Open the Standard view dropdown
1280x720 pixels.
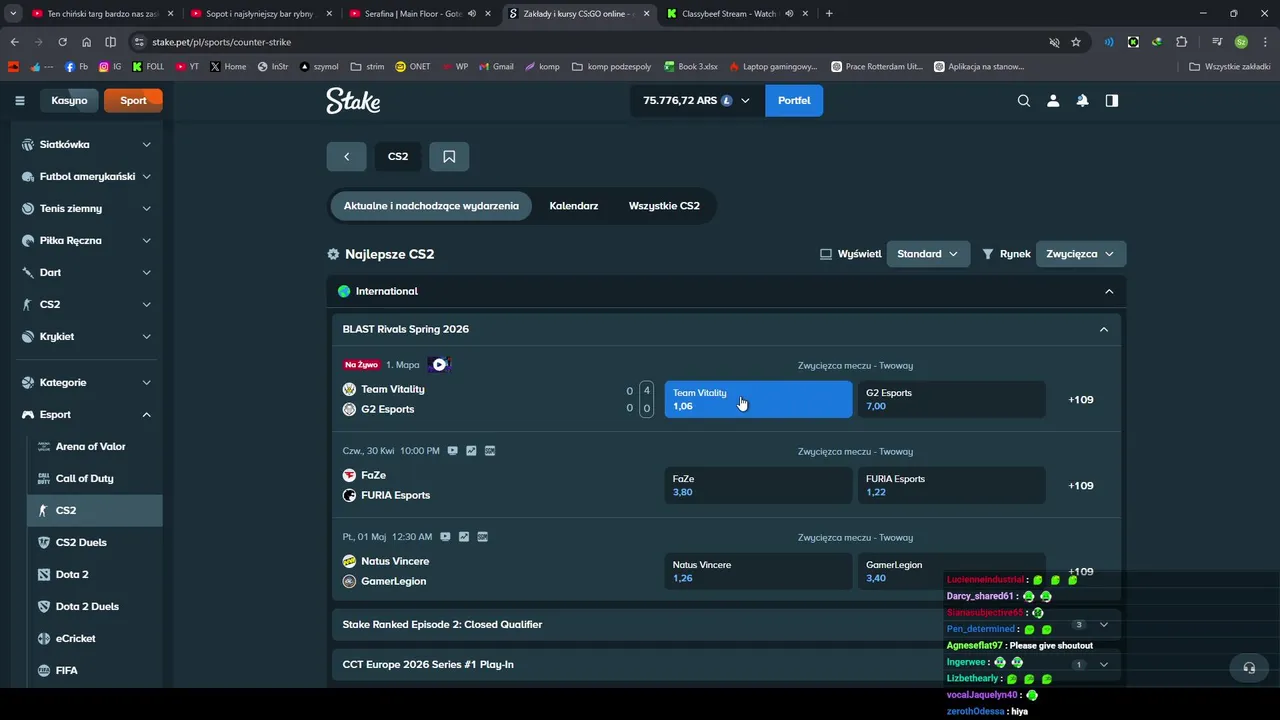[927, 254]
